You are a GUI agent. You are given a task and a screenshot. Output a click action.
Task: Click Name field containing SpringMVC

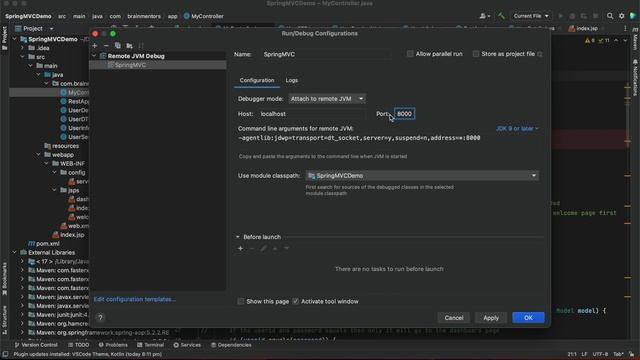326,54
